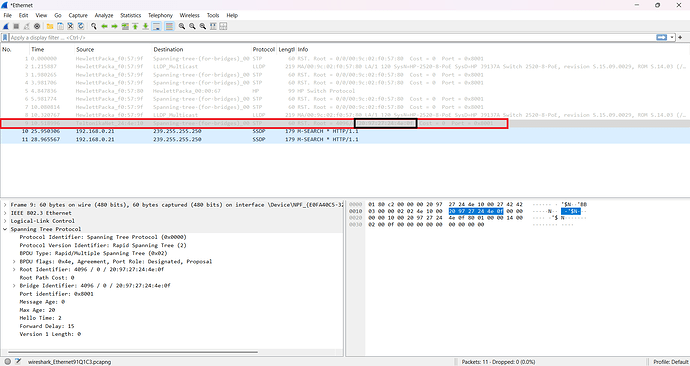The height and width of the screenshot is (366, 690).
Task: Open display filter bookmarks
Action: [x=5, y=38]
